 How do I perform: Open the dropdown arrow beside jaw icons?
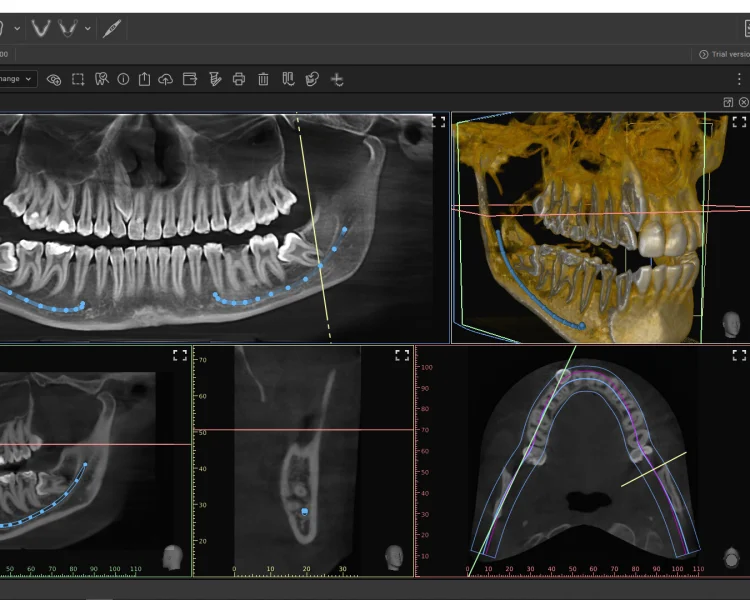pos(88,29)
